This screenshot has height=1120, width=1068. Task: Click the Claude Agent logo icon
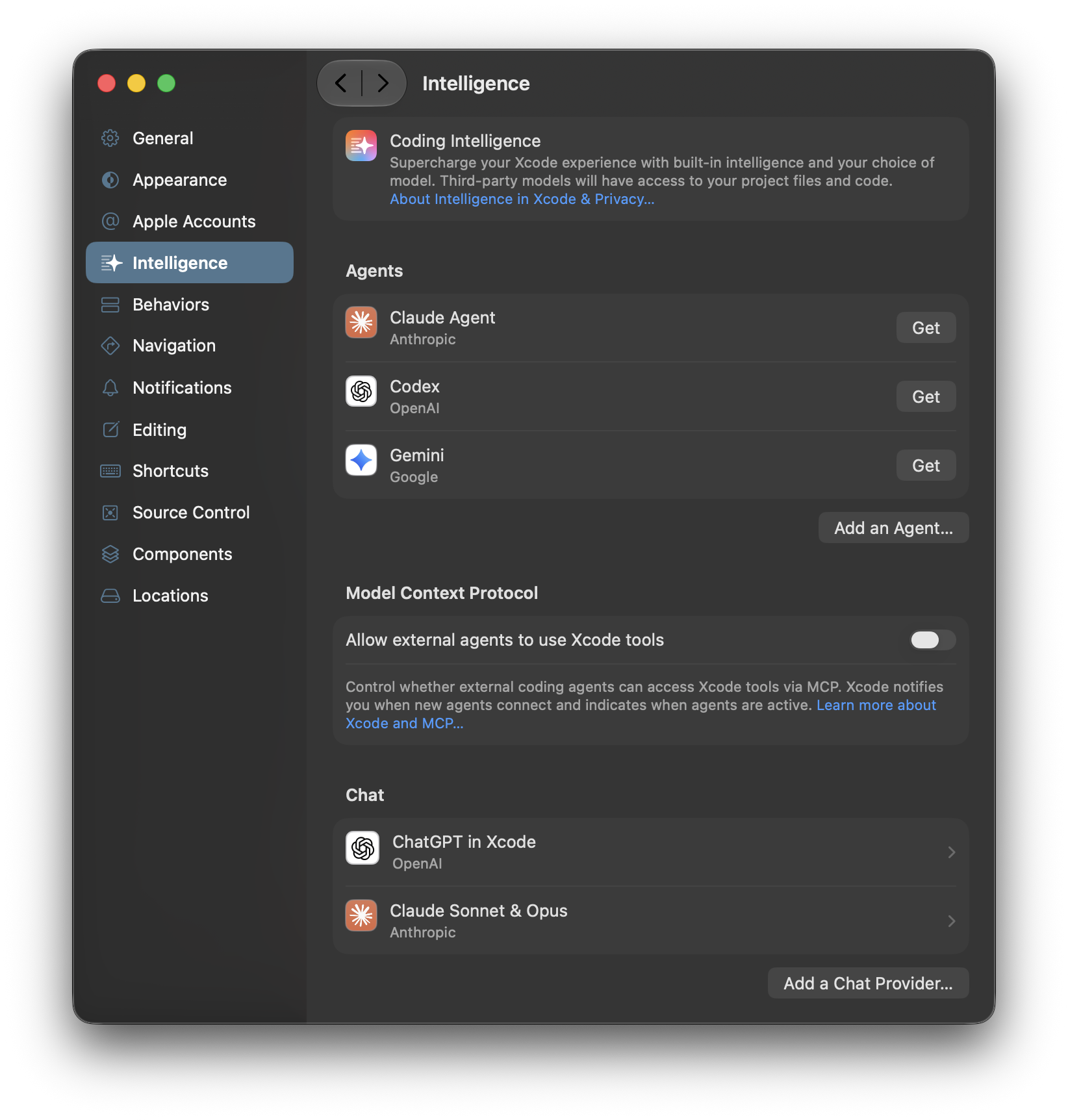(x=361, y=322)
